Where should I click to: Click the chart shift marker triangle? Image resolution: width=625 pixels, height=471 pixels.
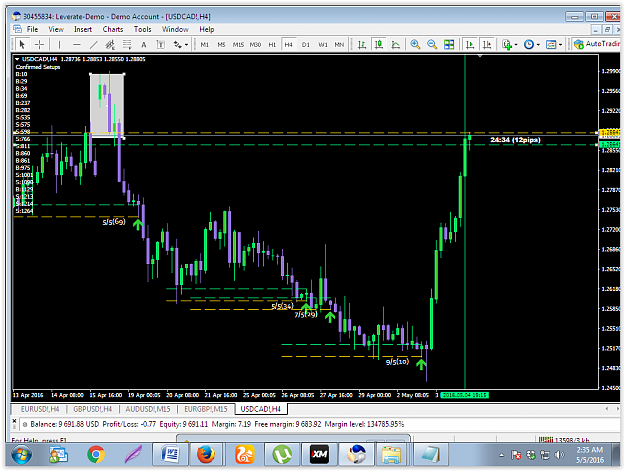click(480, 56)
